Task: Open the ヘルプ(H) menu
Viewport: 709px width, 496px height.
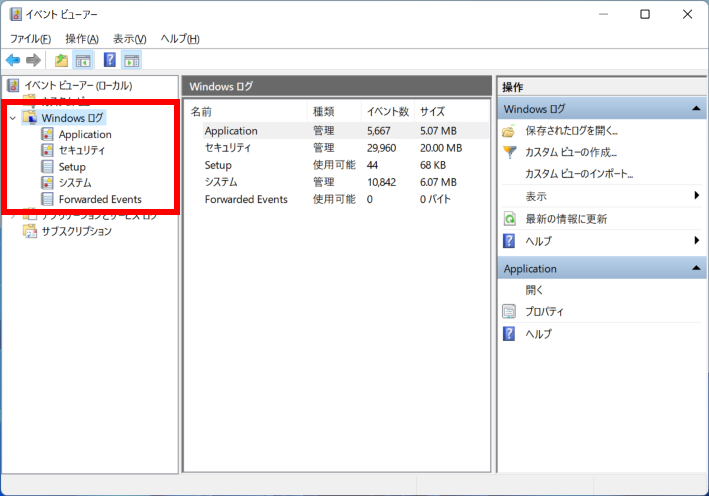Action: (x=180, y=39)
